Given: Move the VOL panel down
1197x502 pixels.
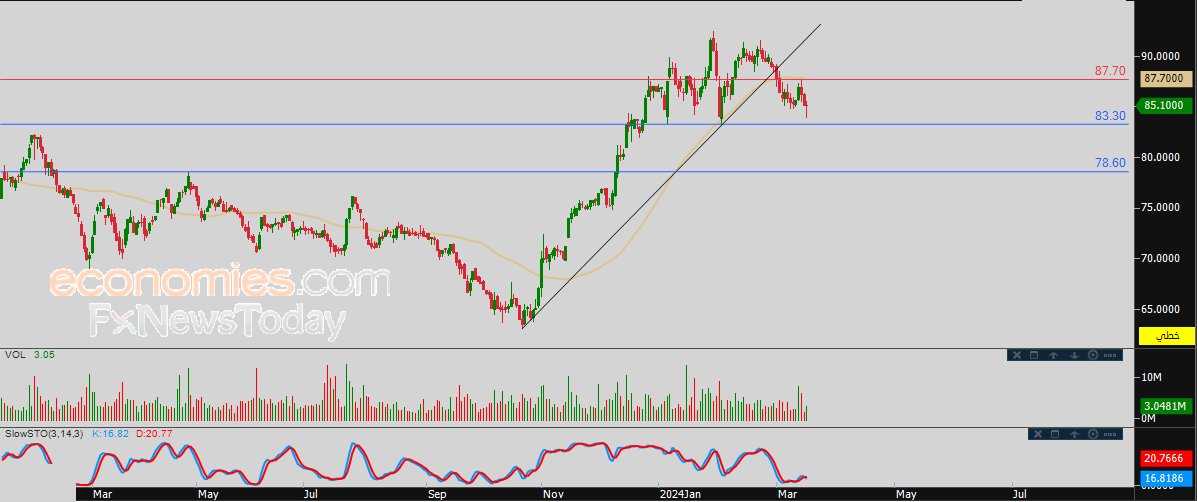Looking at the screenshot, I should 1073,355.
